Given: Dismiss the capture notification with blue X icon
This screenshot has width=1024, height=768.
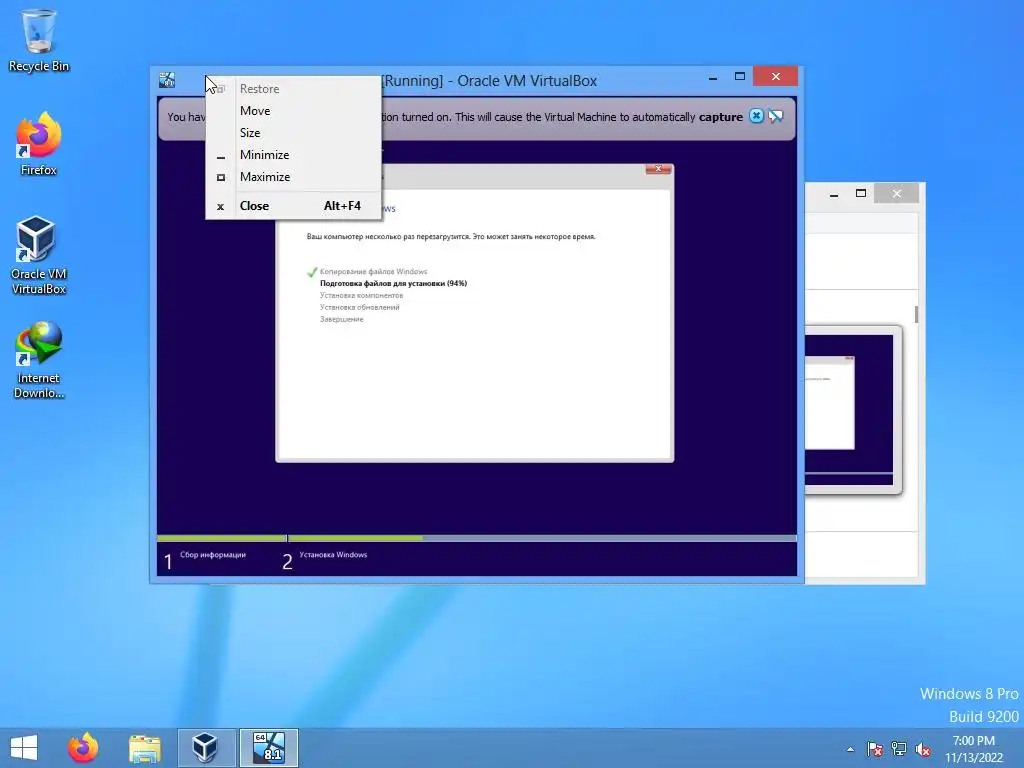Looking at the screenshot, I should click(756, 116).
